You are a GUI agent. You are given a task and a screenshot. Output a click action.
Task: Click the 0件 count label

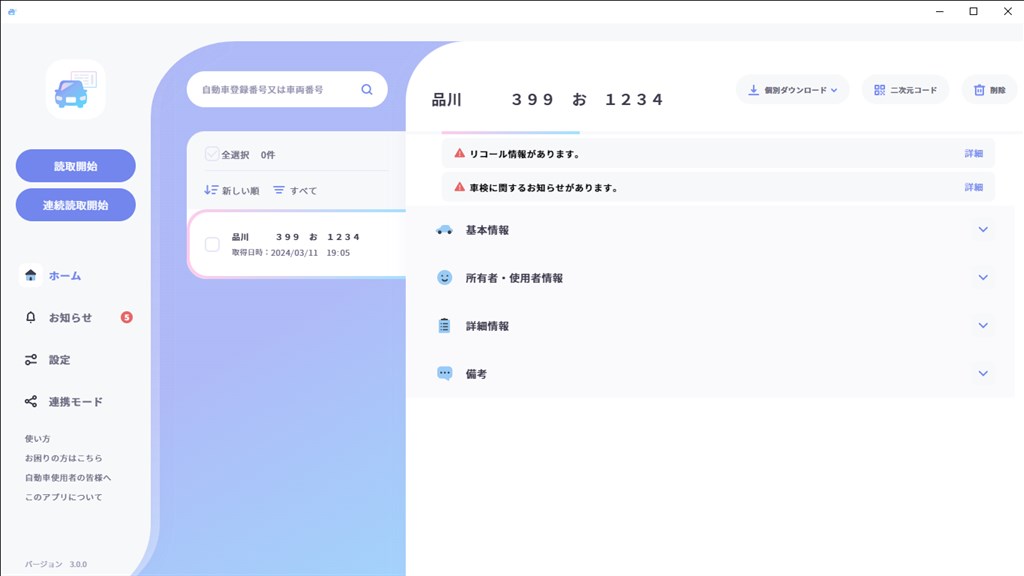click(268, 155)
